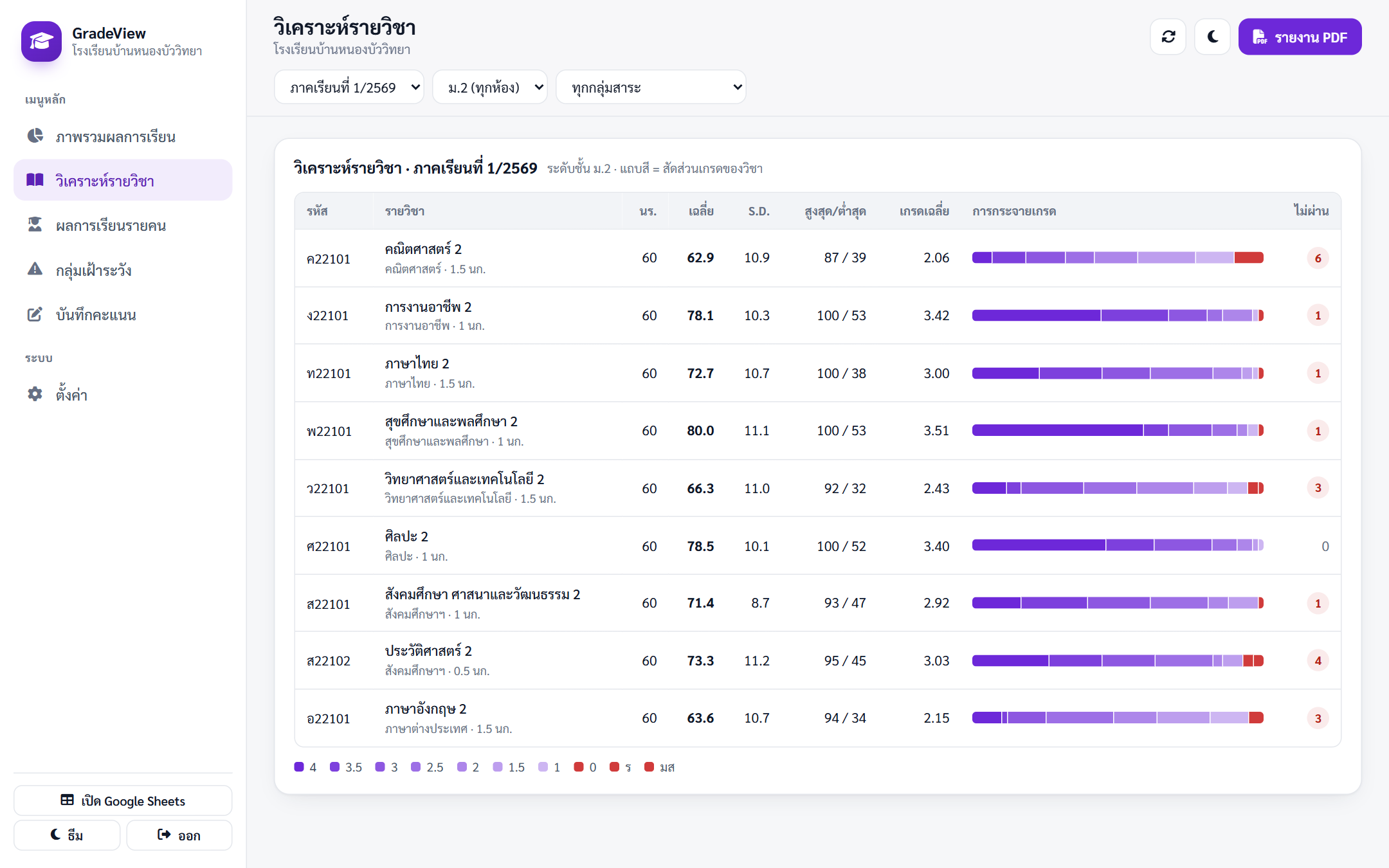
Task: Select วิทยาศาสตร์และเทคโนโลยี 2 subject name
Action: pyautogui.click(x=464, y=478)
